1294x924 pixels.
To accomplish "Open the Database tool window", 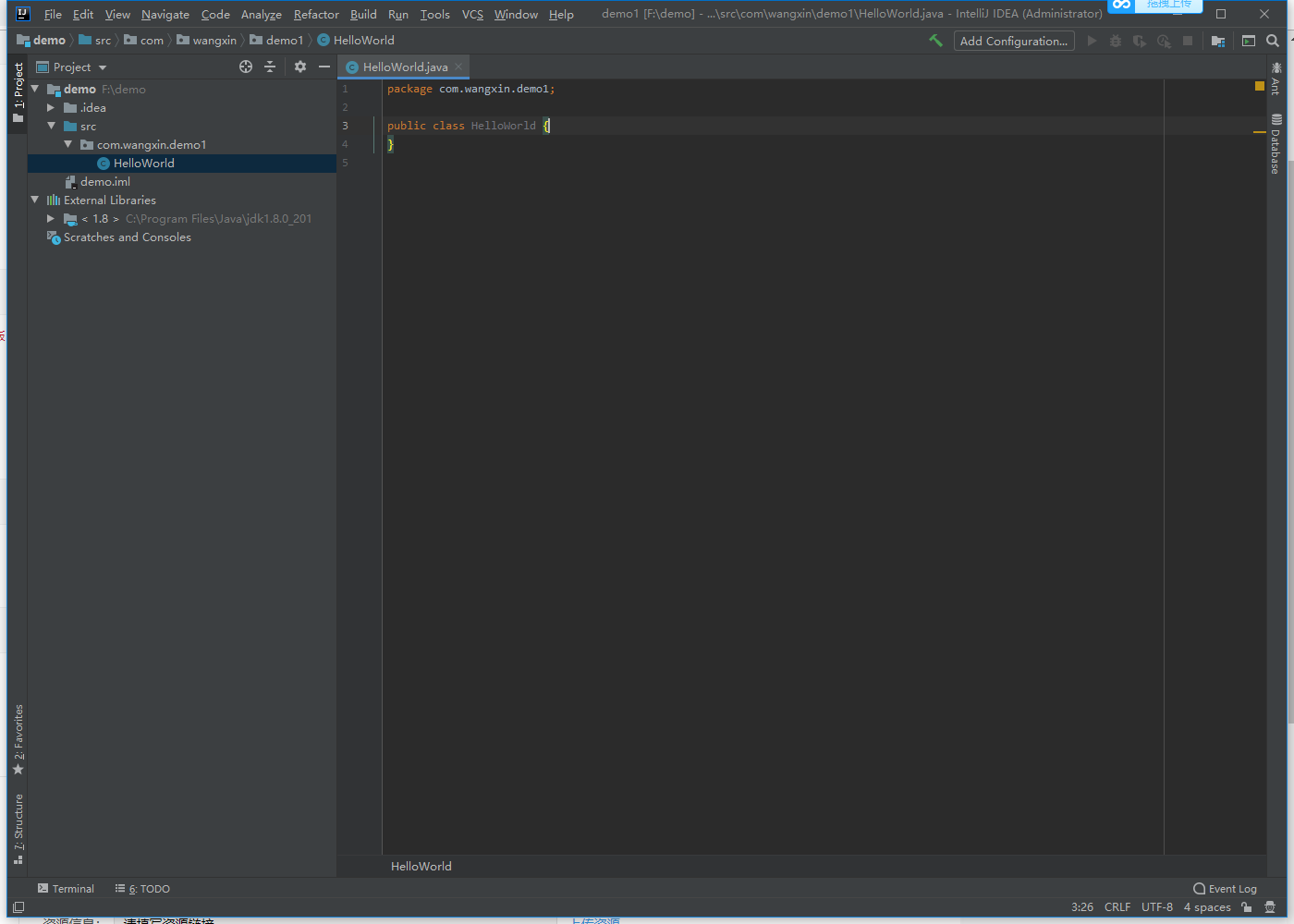I will point(1276,144).
